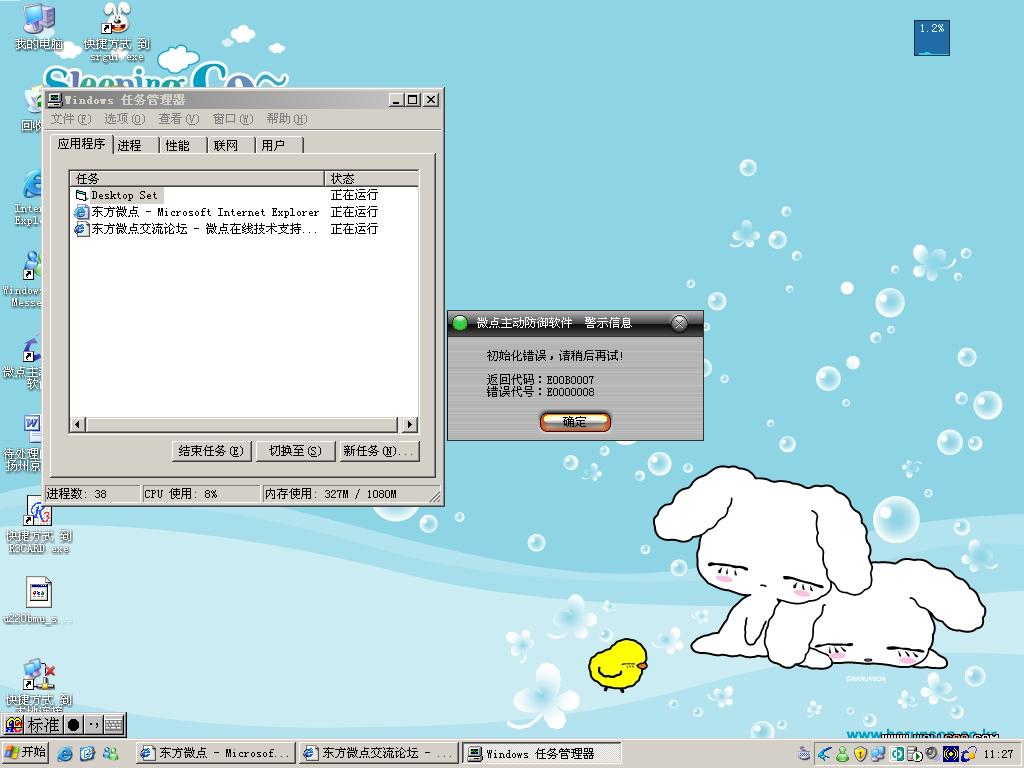Image resolution: width=1024 pixels, height=768 pixels.
Task: Sort tasks by the 状态 column header
Action: (371, 178)
